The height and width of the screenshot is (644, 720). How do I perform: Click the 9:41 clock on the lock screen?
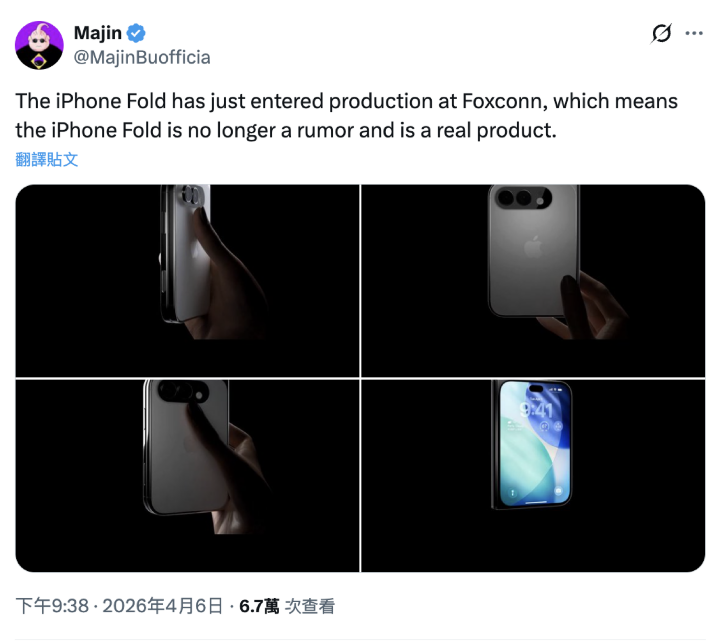click(535, 409)
